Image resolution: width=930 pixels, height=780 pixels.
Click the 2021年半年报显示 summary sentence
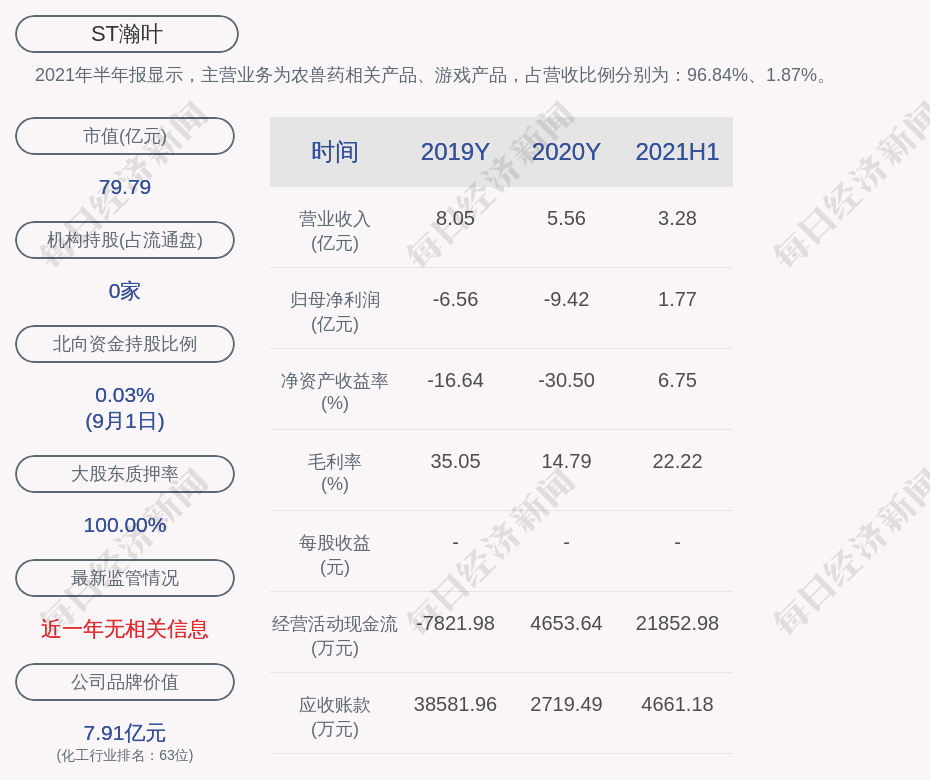pyautogui.click(x=432, y=75)
